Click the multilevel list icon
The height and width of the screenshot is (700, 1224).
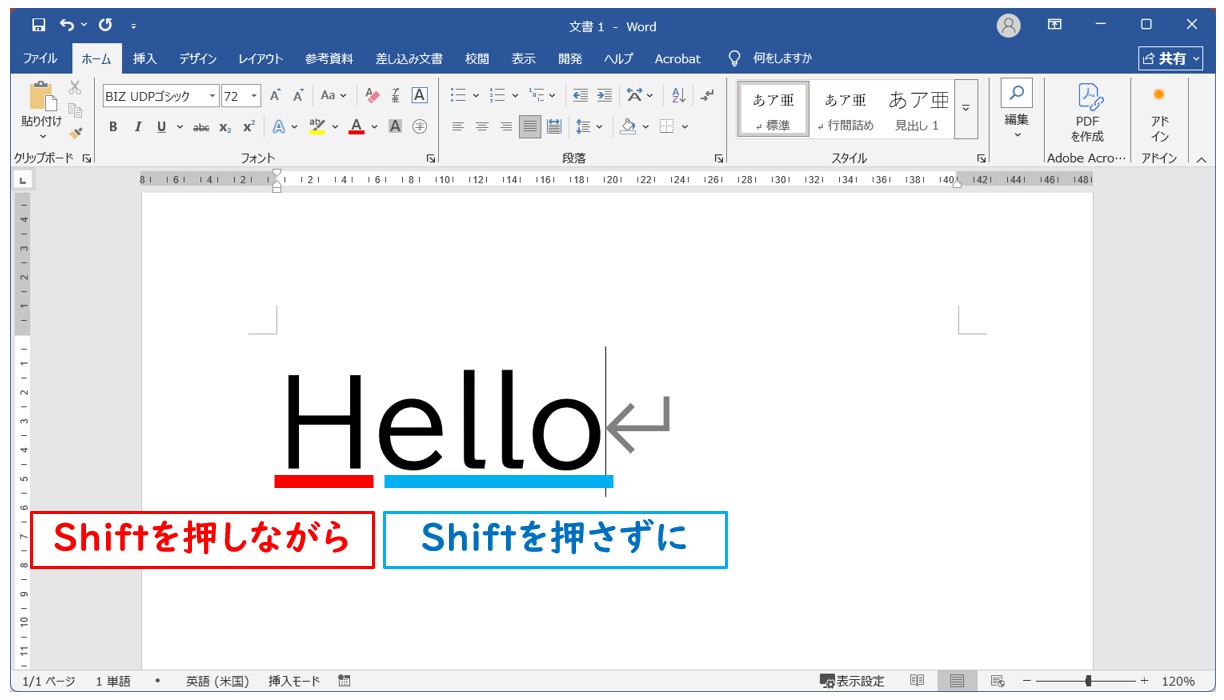(x=537, y=96)
